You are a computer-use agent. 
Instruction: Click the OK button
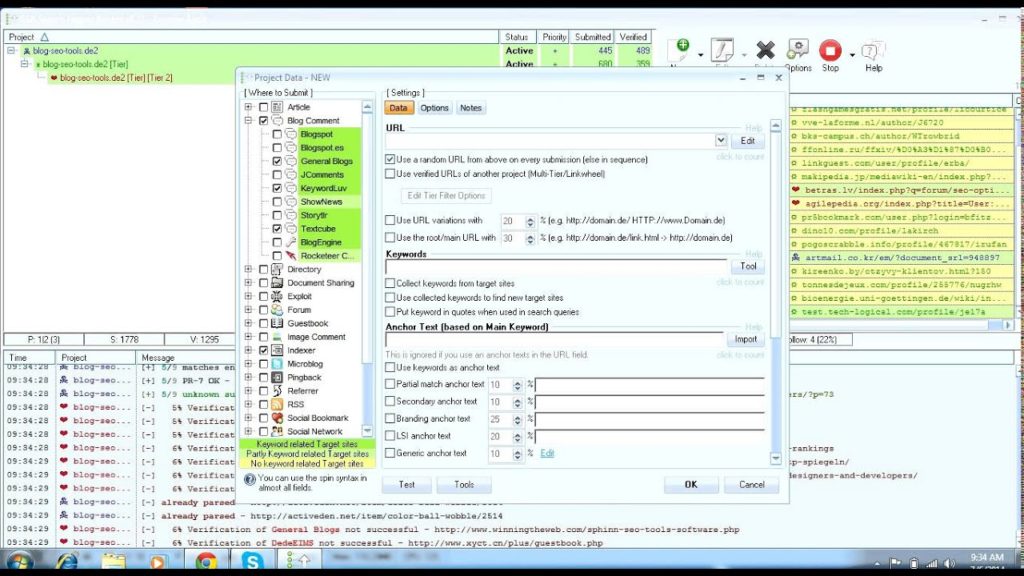coord(691,485)
